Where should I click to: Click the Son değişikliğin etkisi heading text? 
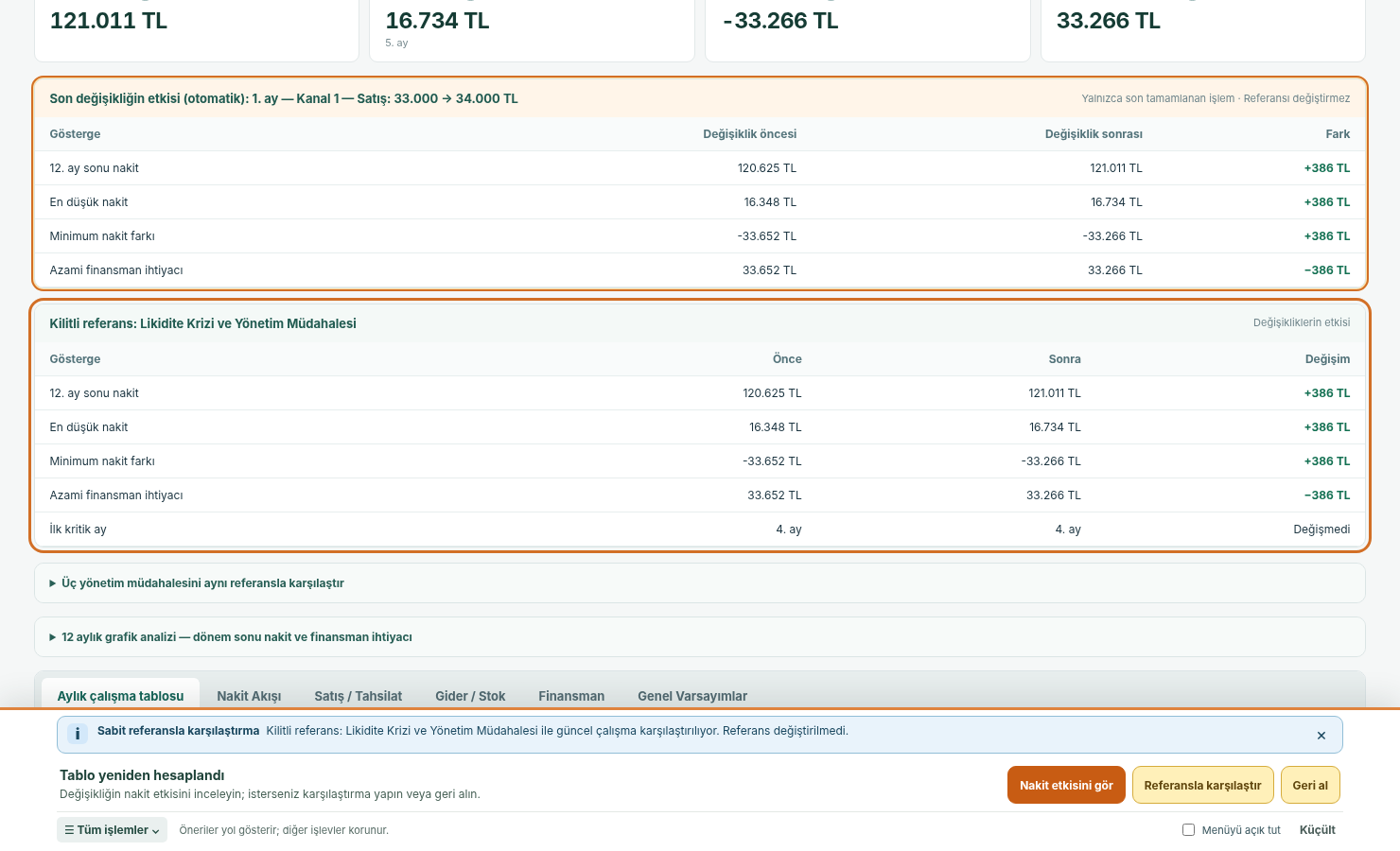coord(284,98)
